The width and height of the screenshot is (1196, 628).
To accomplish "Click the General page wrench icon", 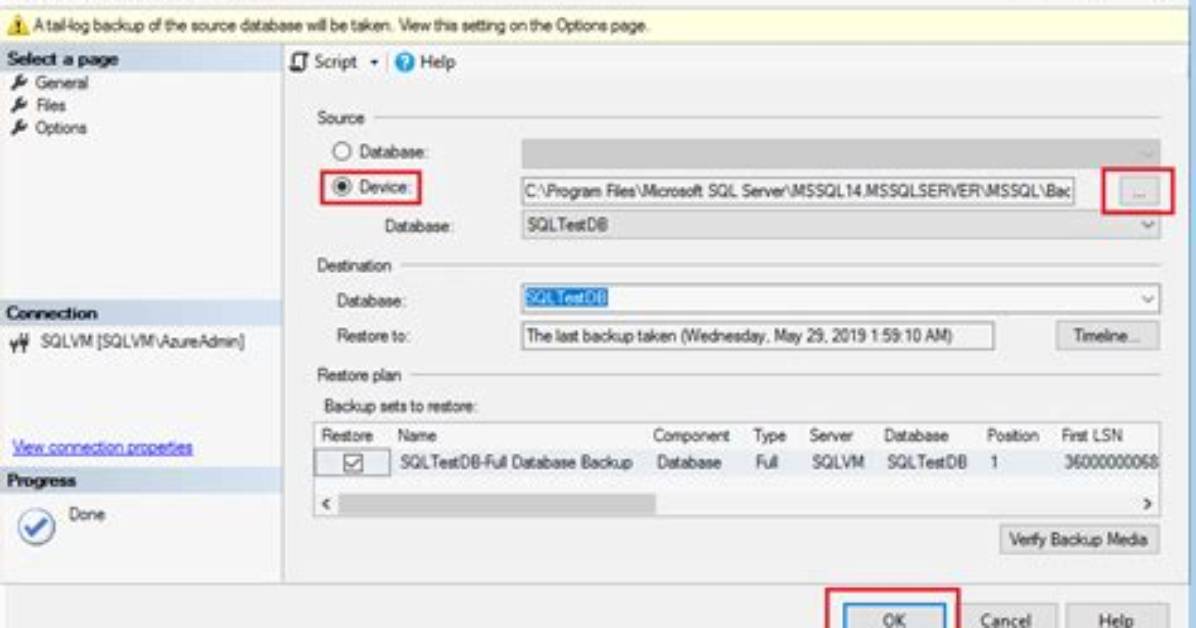I will [19, 82].
